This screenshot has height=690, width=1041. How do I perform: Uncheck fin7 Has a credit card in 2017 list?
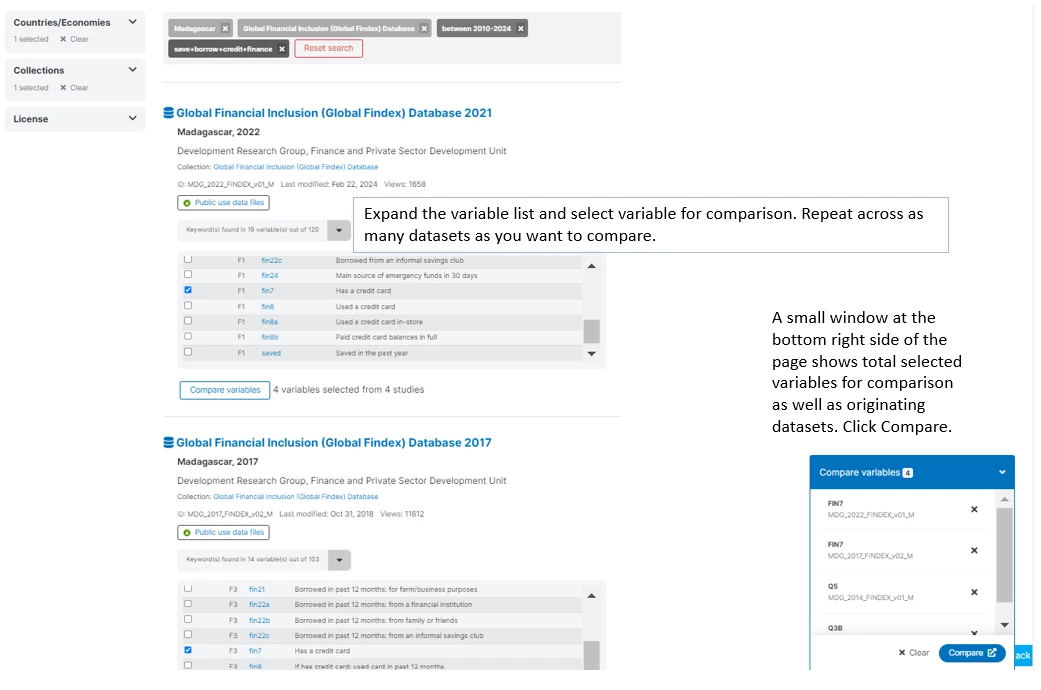coord(188,650)
